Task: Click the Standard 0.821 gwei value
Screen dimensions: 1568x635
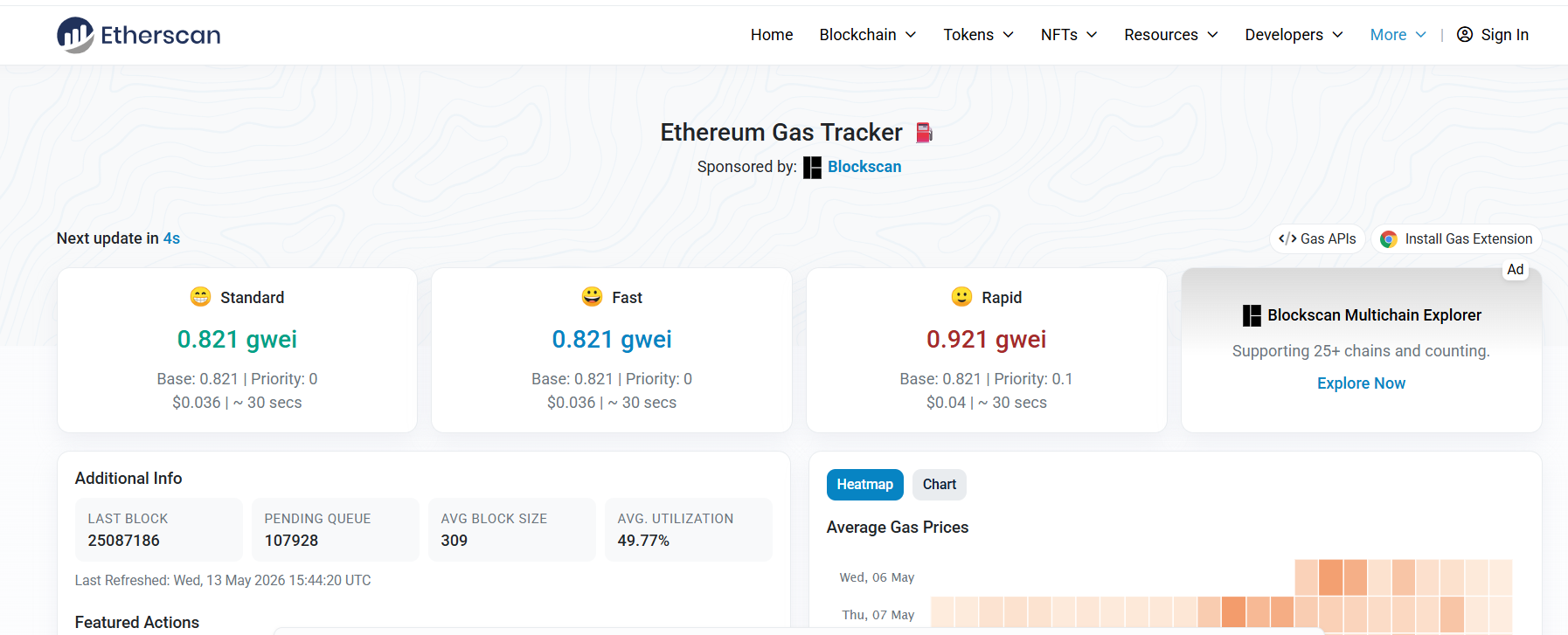Action: (237, 339)
